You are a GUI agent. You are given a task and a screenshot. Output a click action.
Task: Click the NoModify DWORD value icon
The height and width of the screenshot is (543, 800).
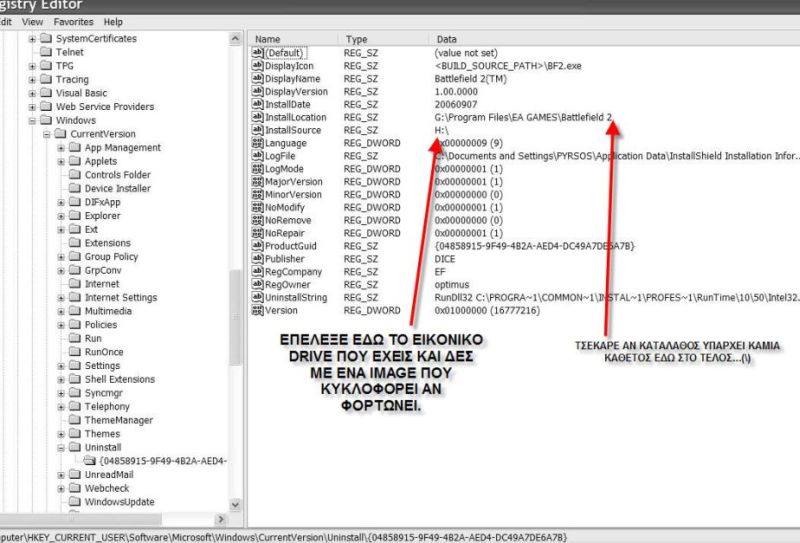pyautogui.click(x=258, y=207)
